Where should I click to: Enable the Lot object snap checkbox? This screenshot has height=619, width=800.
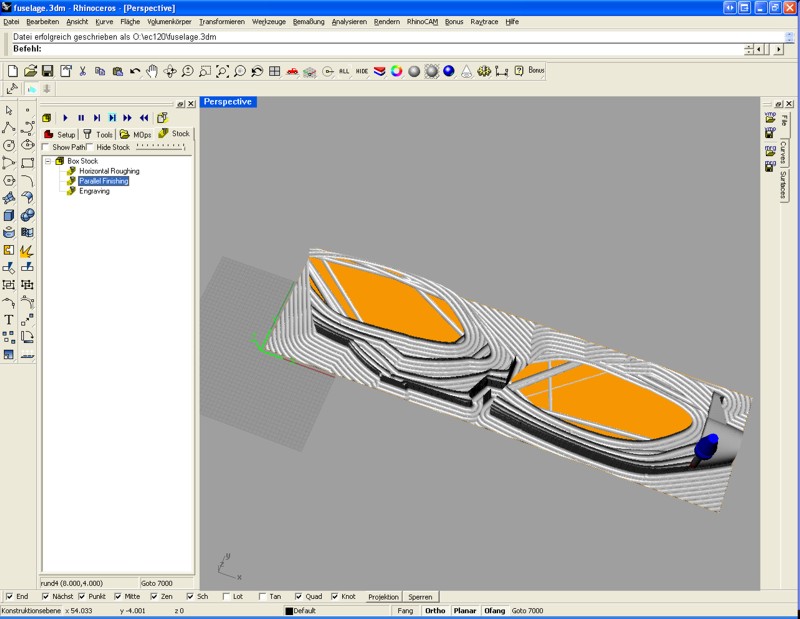[x=226, y=596]
